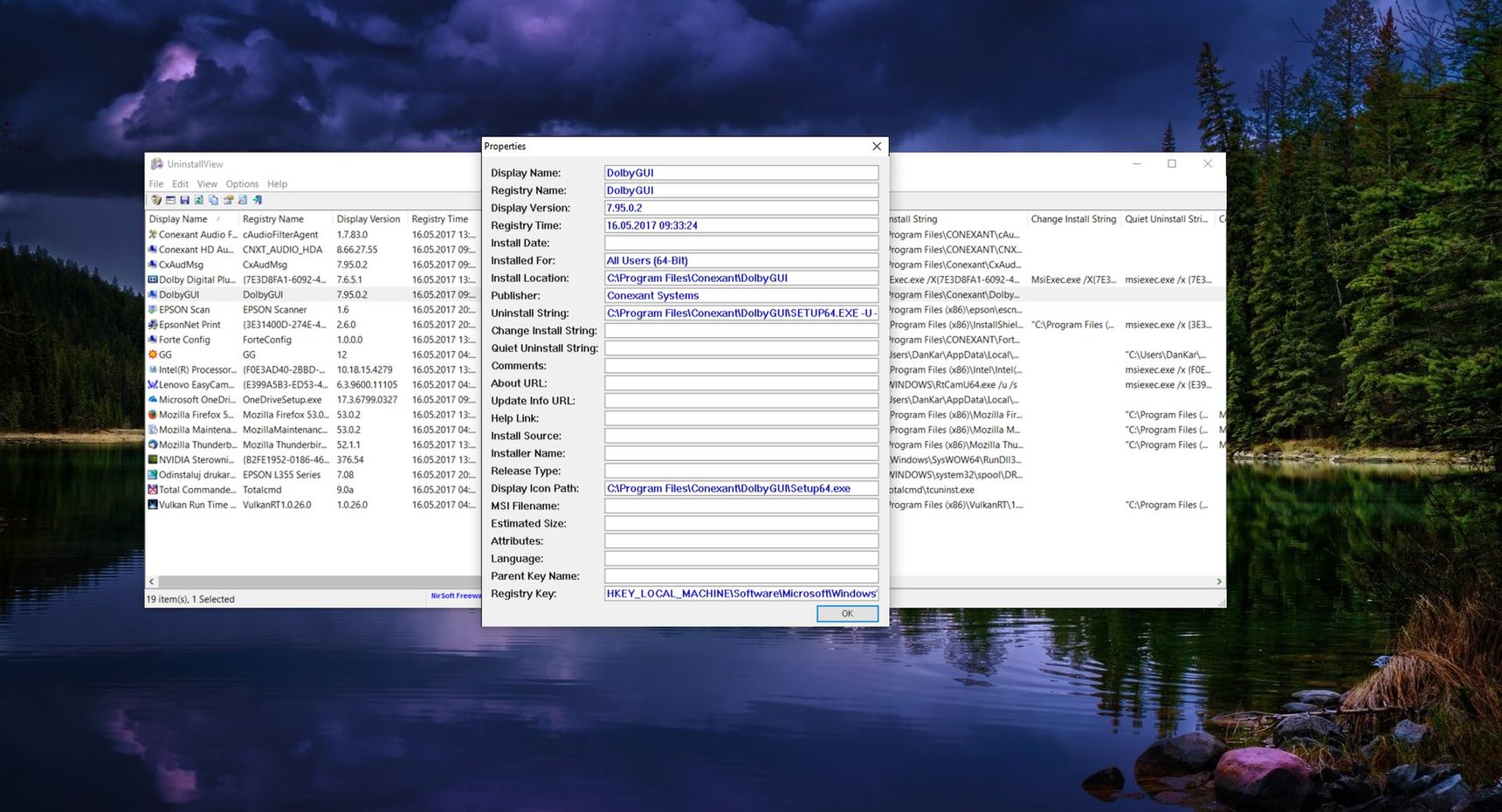Click the Installed Location field
This screenshot has height=812, width=1502.
coord(741,278)
